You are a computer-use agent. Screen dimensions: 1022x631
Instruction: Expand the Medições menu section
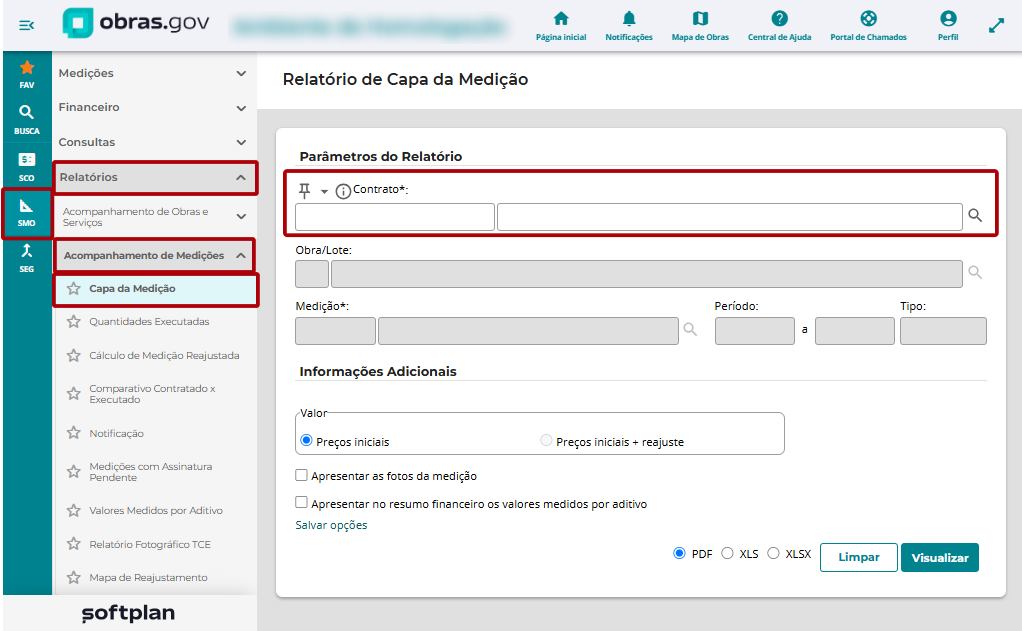[154, 73]
